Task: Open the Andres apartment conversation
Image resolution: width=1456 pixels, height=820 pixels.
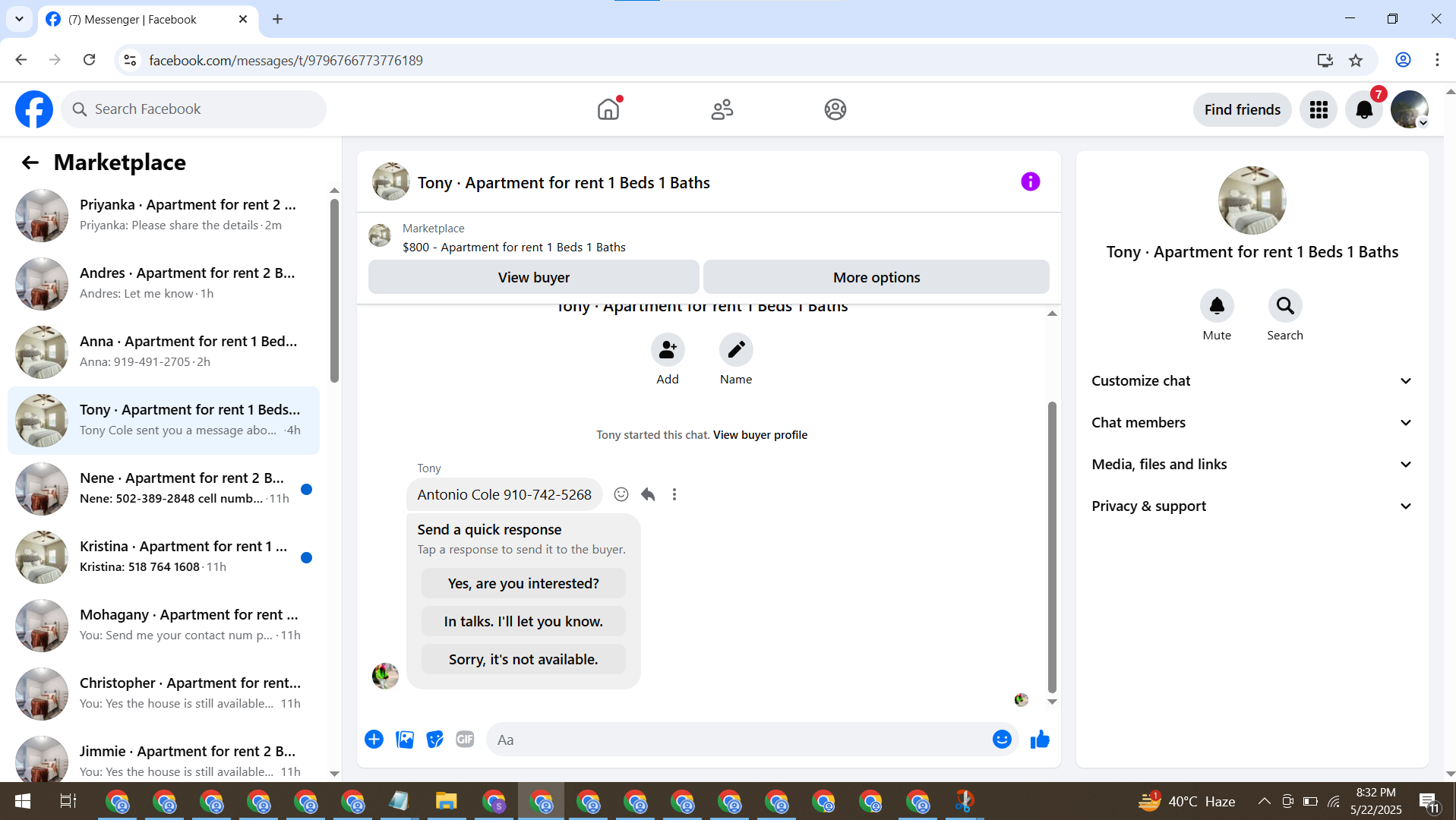Action: tap(163, 284)
